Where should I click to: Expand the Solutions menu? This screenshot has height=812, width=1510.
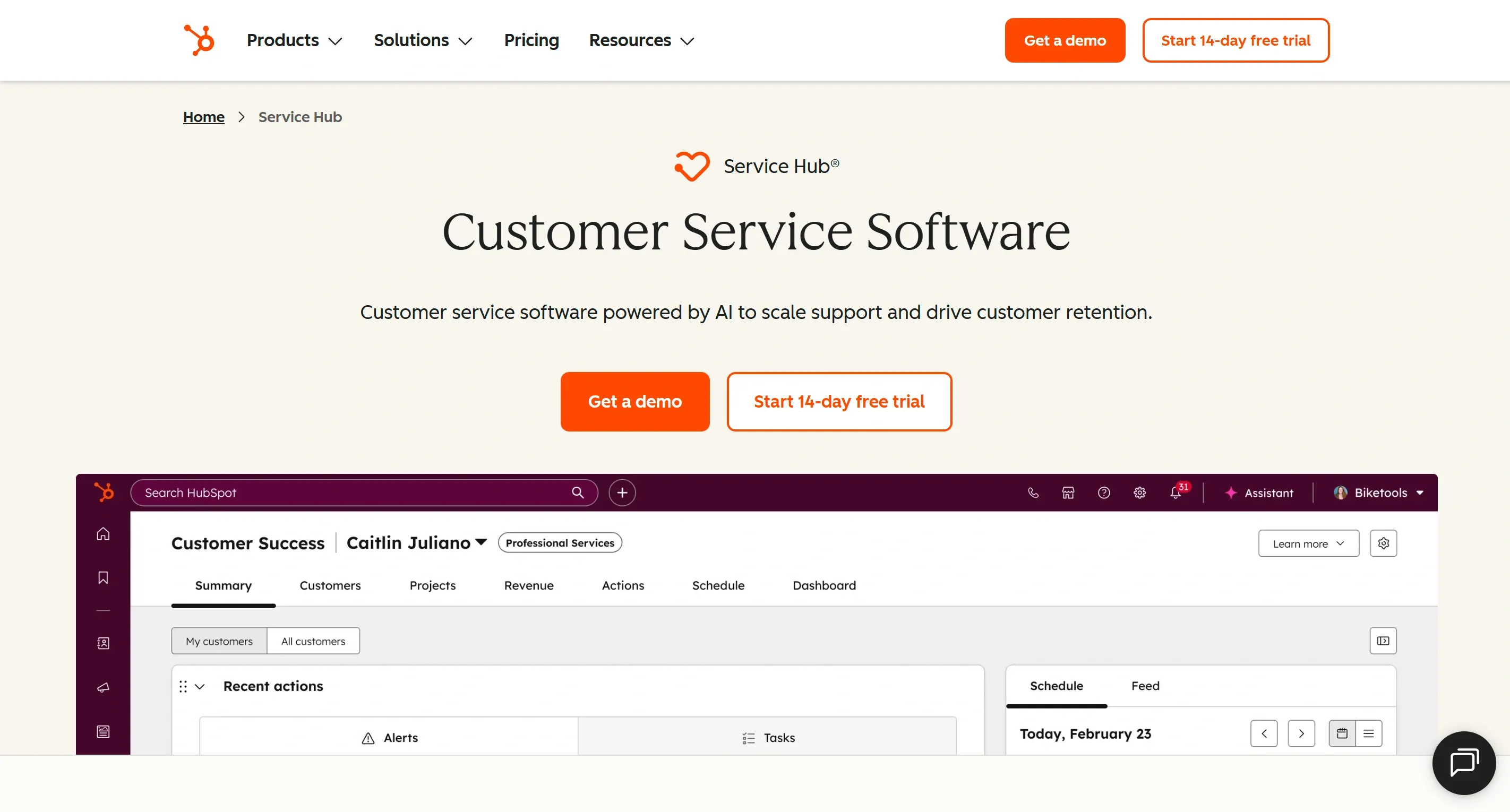pos(423,40)
